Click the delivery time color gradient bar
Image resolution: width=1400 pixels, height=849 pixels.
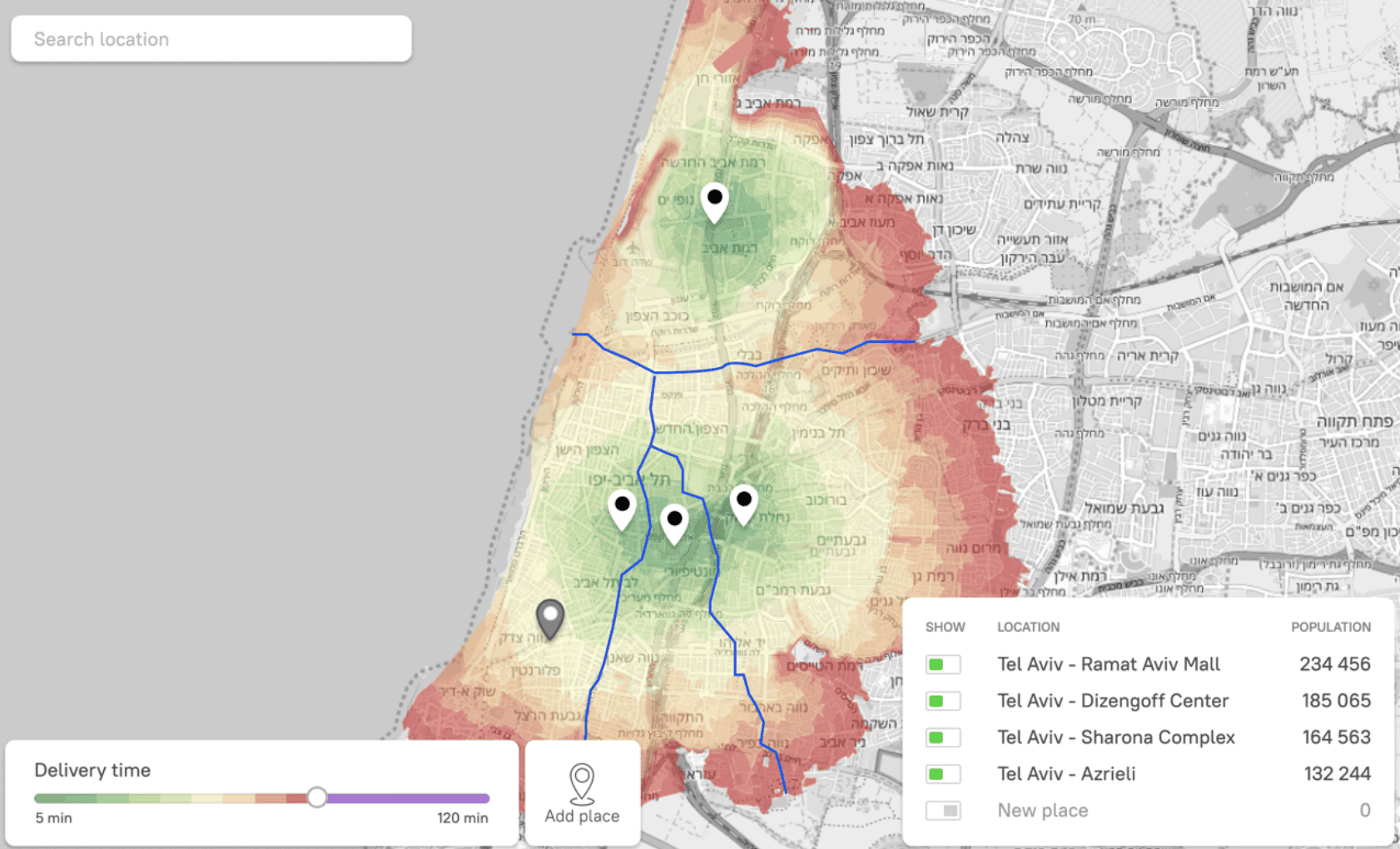coord(166,797)
